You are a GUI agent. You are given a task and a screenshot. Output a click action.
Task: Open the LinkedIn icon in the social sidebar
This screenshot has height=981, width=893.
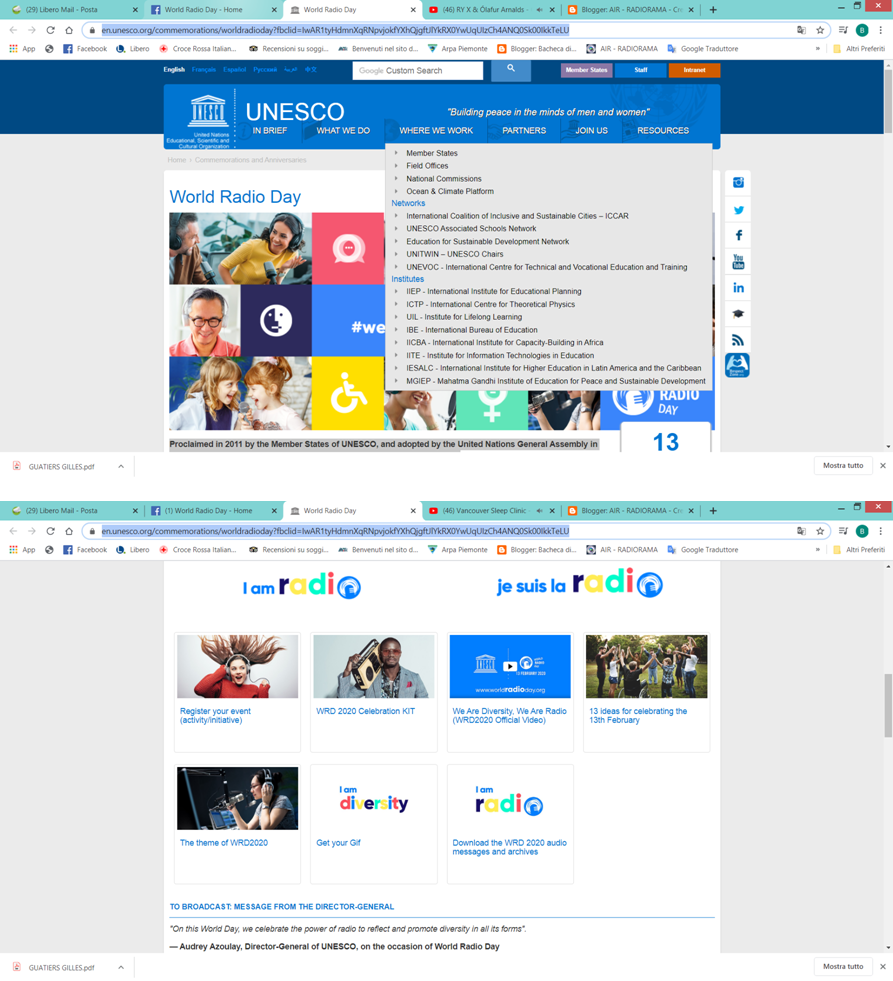[738, 288]
